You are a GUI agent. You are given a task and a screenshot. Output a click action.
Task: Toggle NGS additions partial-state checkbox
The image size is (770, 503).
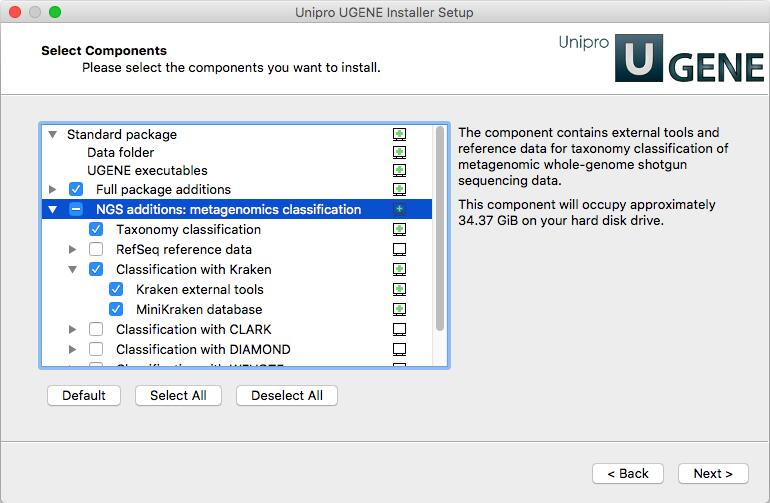76,209
